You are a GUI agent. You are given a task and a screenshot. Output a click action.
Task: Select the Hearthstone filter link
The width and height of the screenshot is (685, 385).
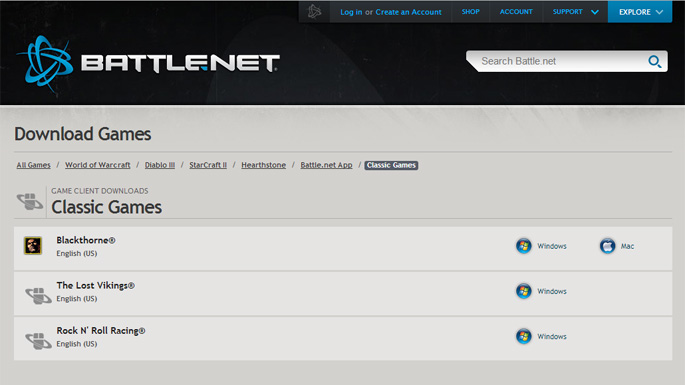263,165
